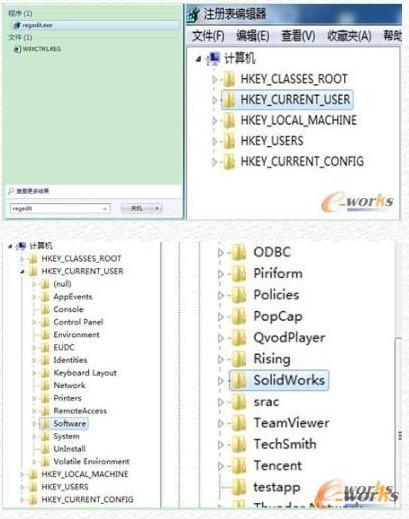
Task: Open the arrow menu beside the 关机 button
Action: [157, 208]
